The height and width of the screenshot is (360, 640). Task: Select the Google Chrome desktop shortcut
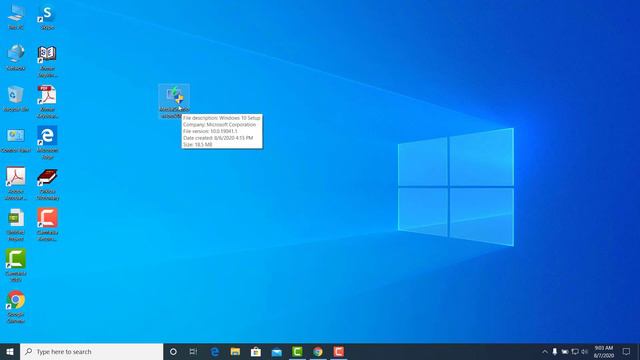tap(16, 307)
